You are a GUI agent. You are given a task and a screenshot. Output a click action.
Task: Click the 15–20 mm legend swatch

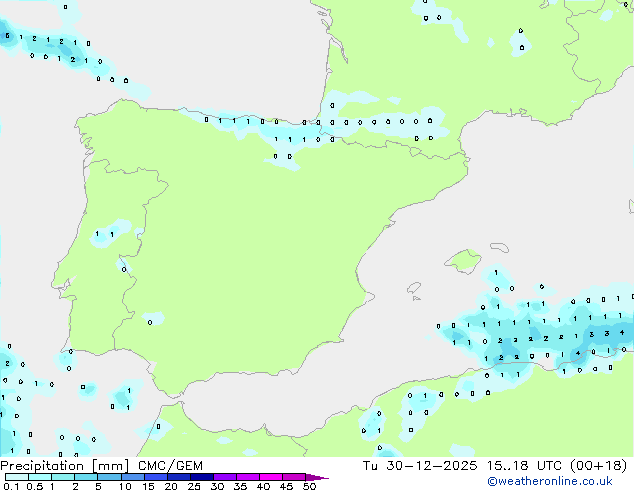(156, 477)
